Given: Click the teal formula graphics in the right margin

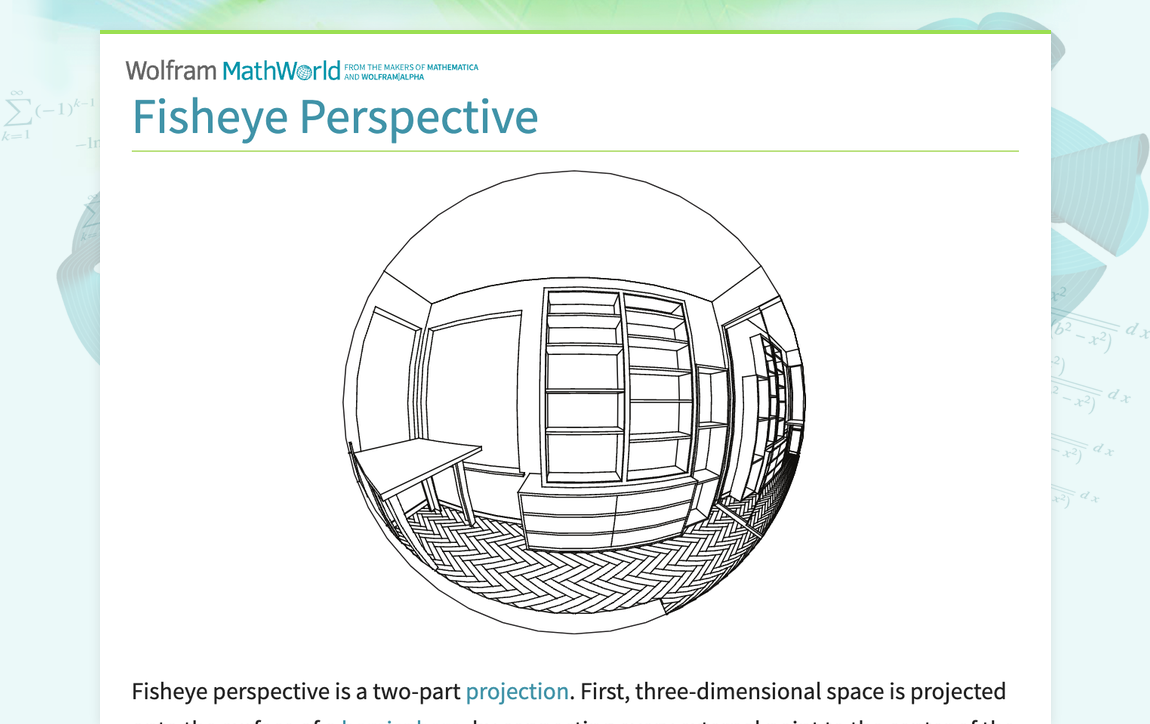Looking at the screenshot, I should (1095, 380).
